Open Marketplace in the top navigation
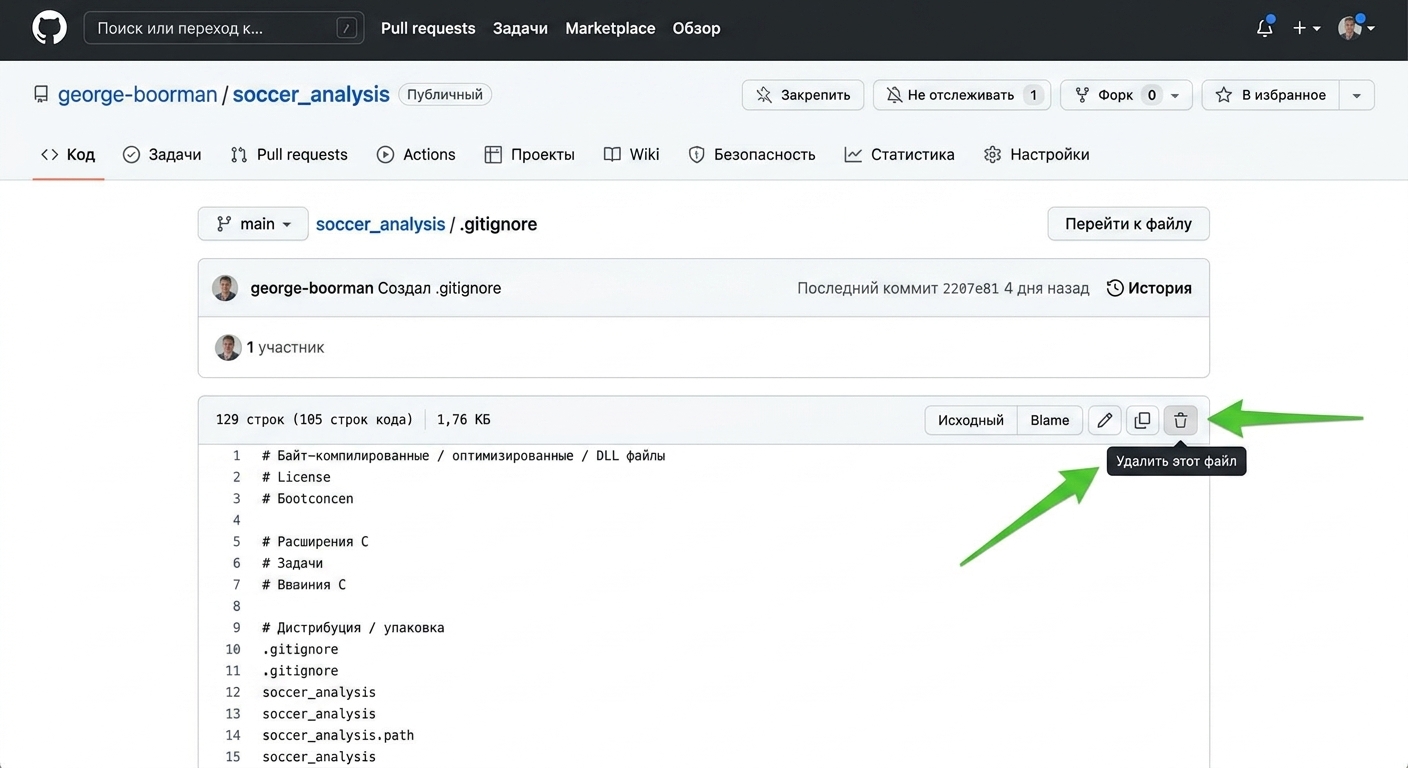Screen dimensions: 1408x768 (610, 28)
